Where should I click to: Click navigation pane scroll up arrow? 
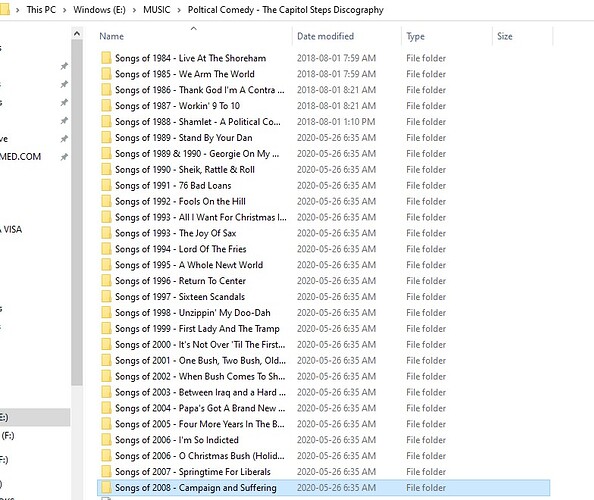[77, 34]
